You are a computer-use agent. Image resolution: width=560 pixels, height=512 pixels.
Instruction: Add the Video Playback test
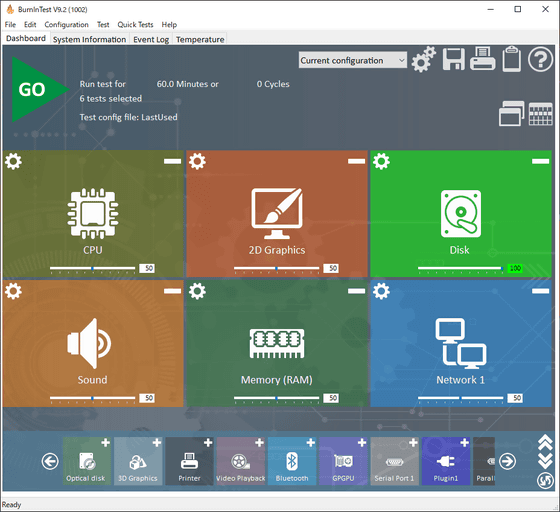tap(260, 443)
